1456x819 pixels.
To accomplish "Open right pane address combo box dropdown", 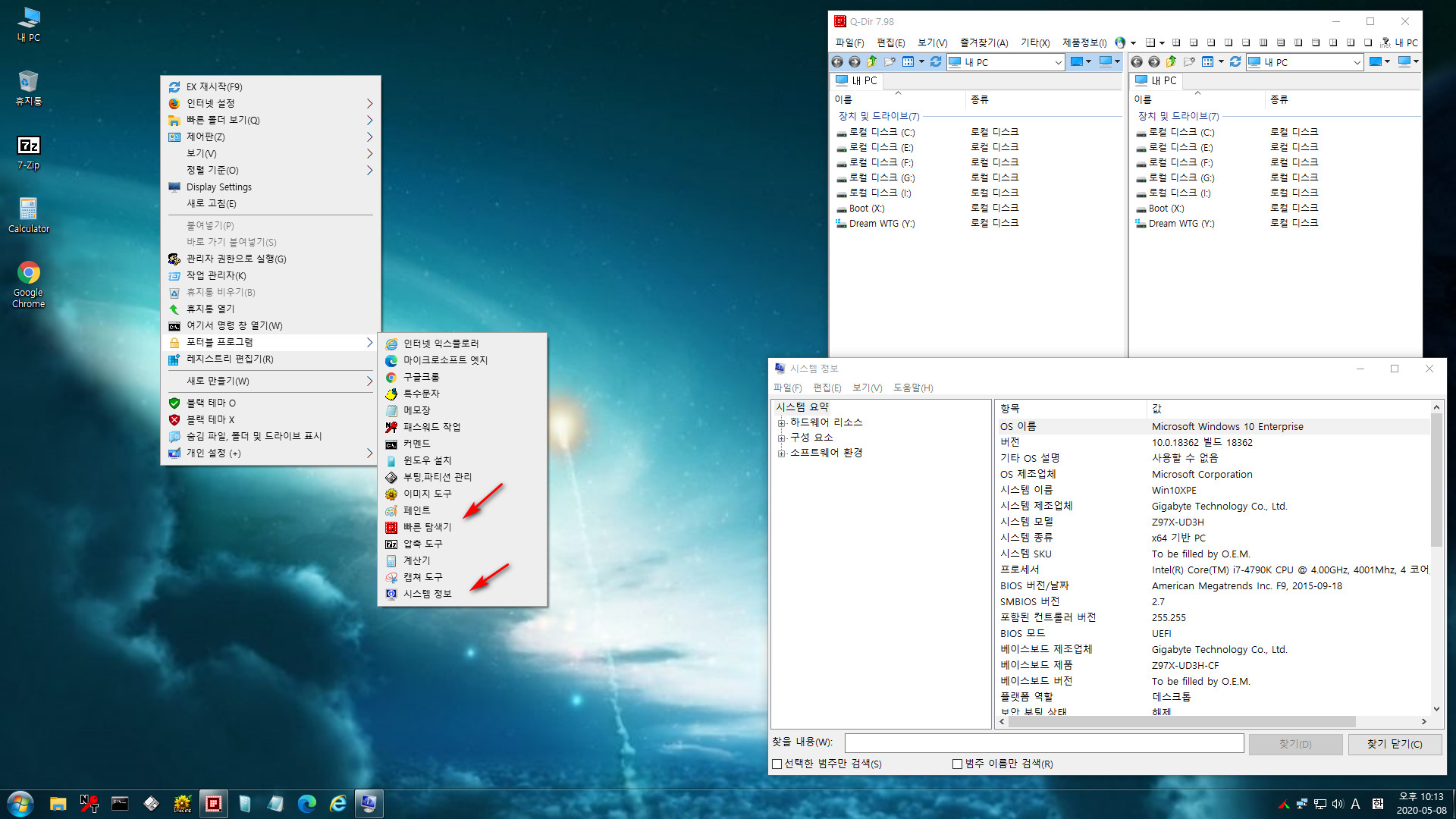I will [x=1357, y=63].
